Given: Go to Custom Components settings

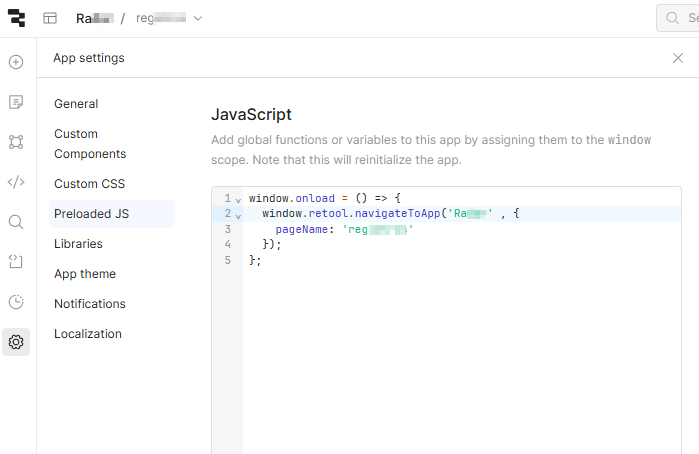Looking at the screenshot, I should pyautogui.click(x=90, y=144).
